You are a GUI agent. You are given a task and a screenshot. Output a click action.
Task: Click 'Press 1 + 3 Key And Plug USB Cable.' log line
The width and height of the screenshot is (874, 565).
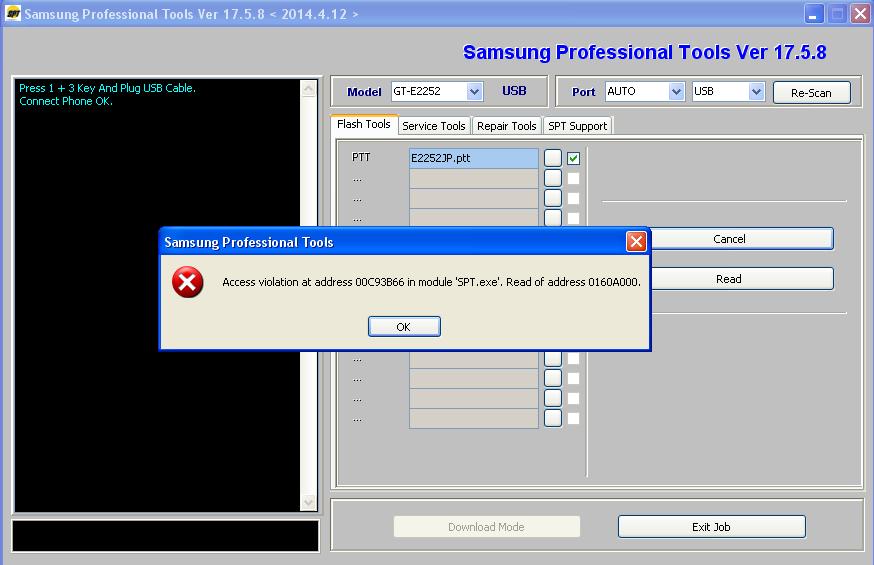tap(108, 88)
